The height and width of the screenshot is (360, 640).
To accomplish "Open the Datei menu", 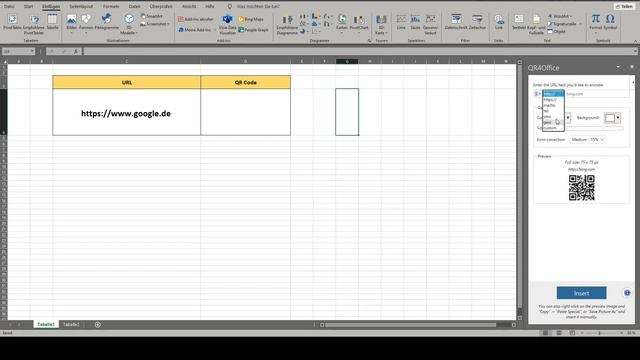I will coord(9,7).
